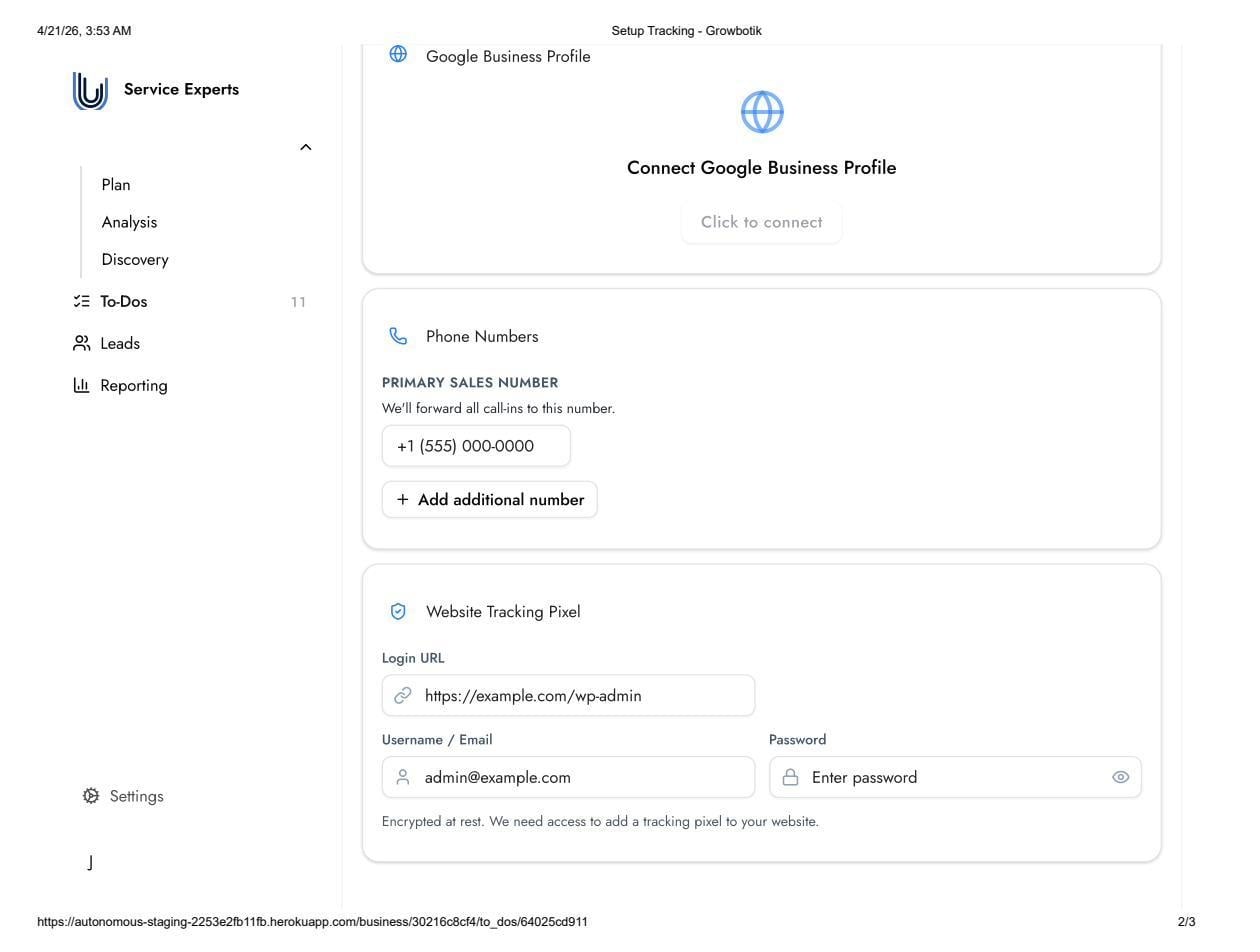1260x952 pixels.
Task: Click the shield icon beside Website Tracking Pixel
Action: pos(398,611)
